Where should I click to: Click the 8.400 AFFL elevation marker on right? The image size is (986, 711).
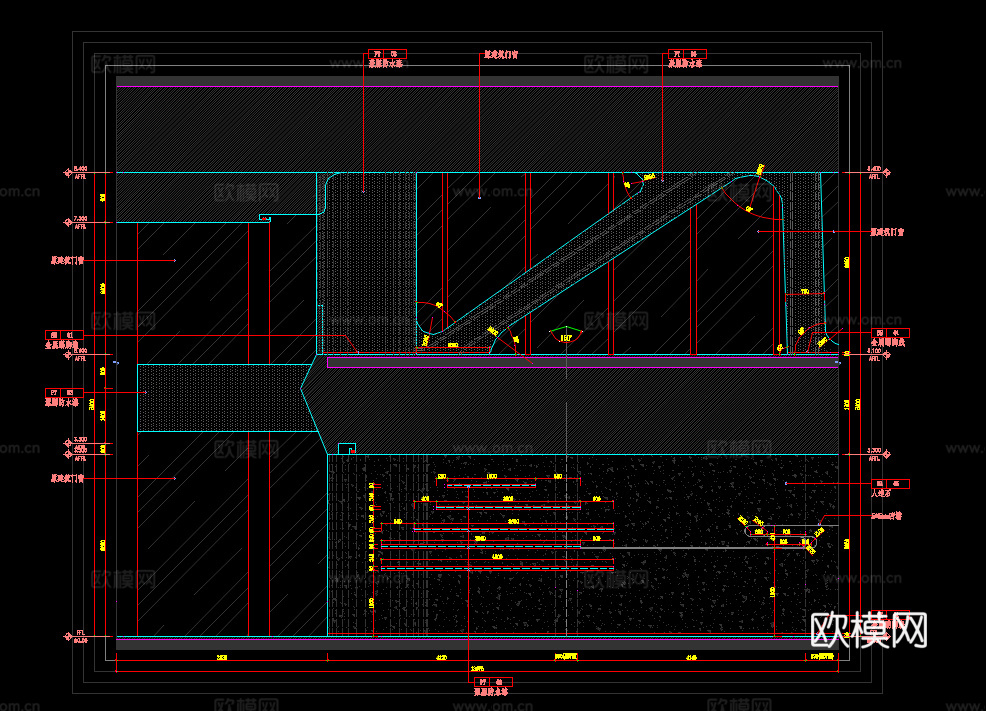coord(878,172)
